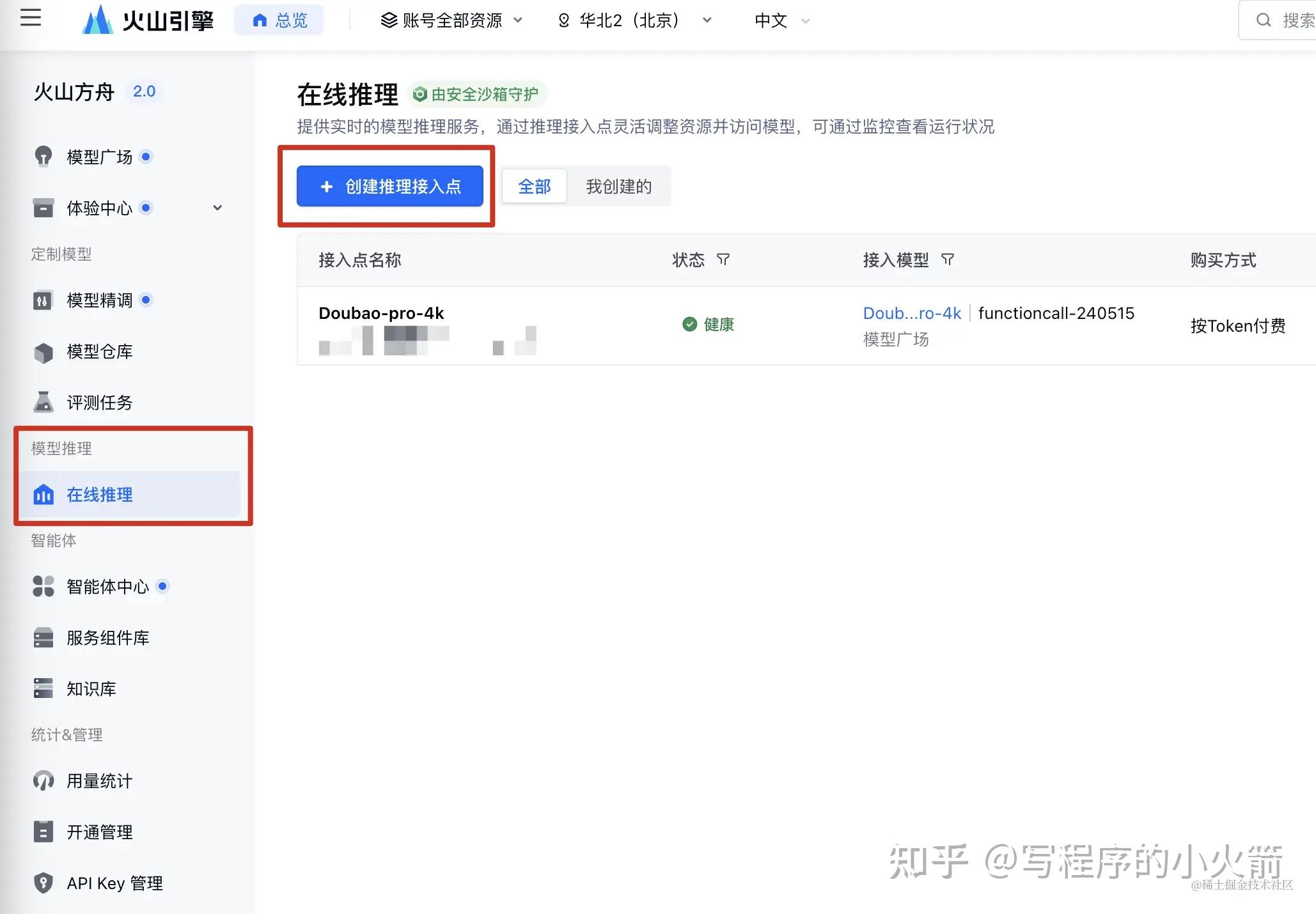Select the 模型精调 sidebar icon
Screen dimensions: 1316x914
click(43, 300)
